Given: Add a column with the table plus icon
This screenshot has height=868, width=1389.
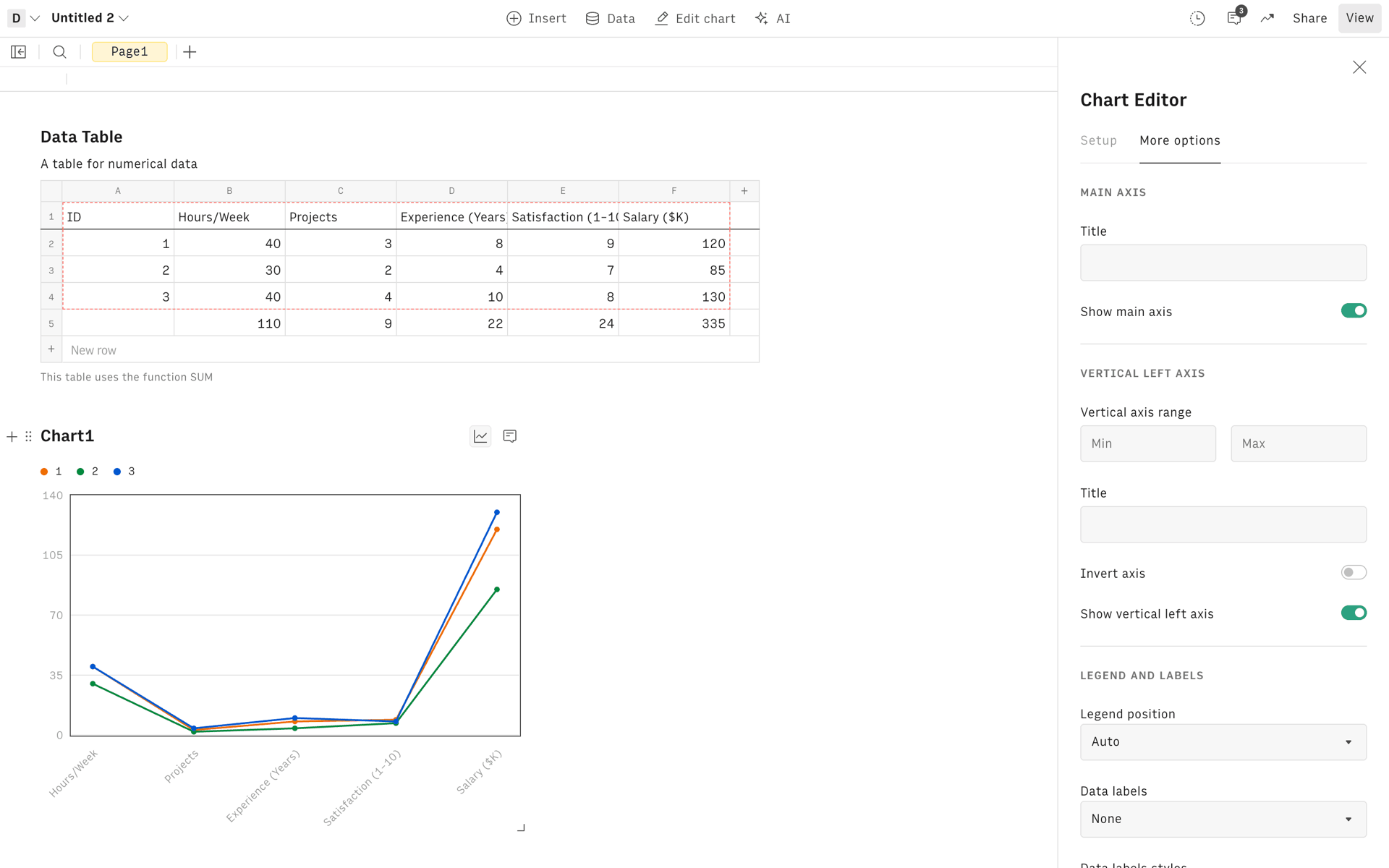Looking at the screenshot, I should [744, 191].
